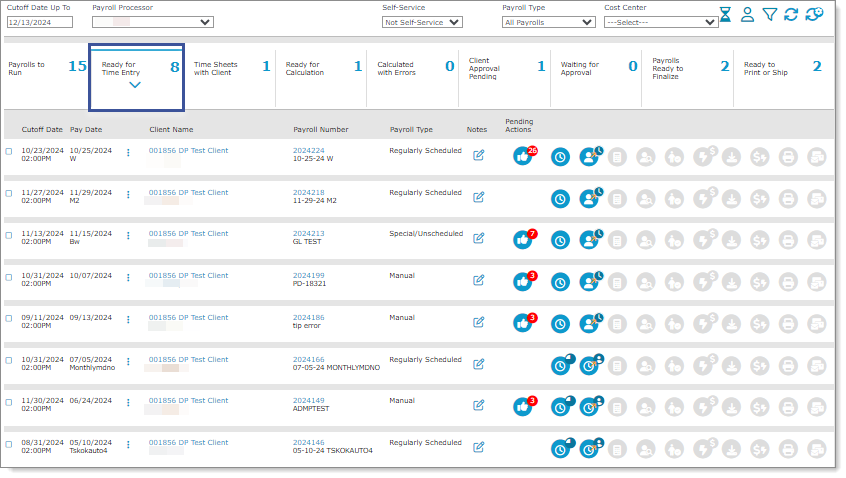
Task: Open the three-dot menu for payroll 2024213 row
Action: 128,236
